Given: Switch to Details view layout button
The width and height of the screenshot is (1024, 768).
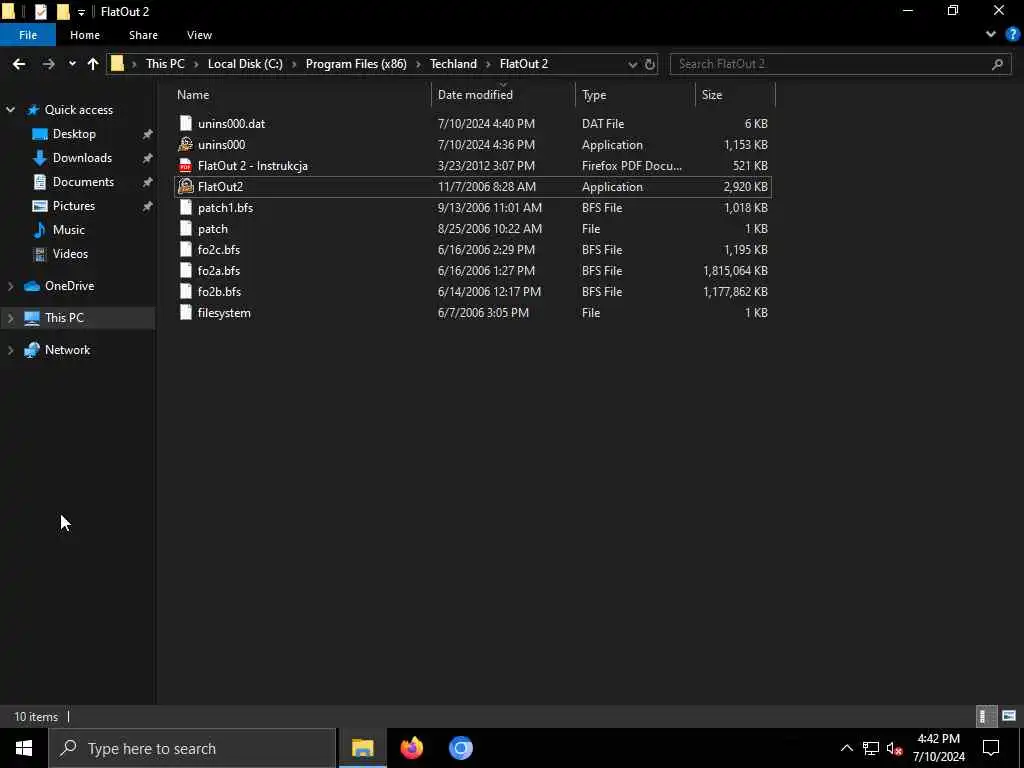Looking at the screenshot, I should point(985,716).
